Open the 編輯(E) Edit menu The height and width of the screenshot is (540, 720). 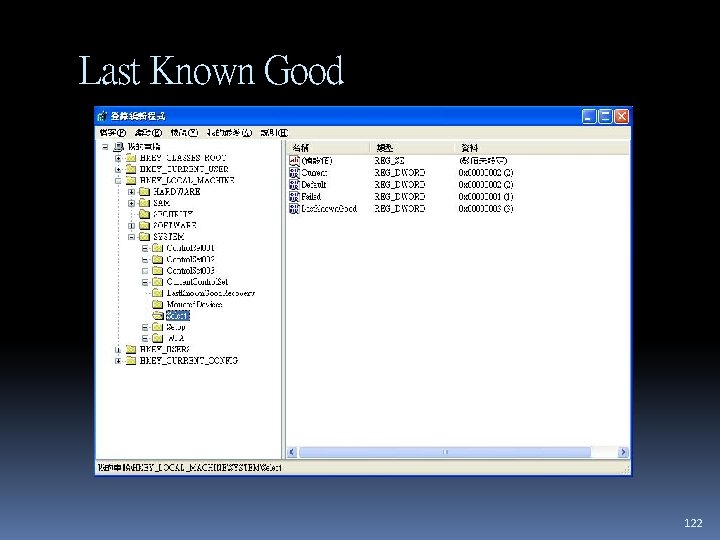[148, 133]
